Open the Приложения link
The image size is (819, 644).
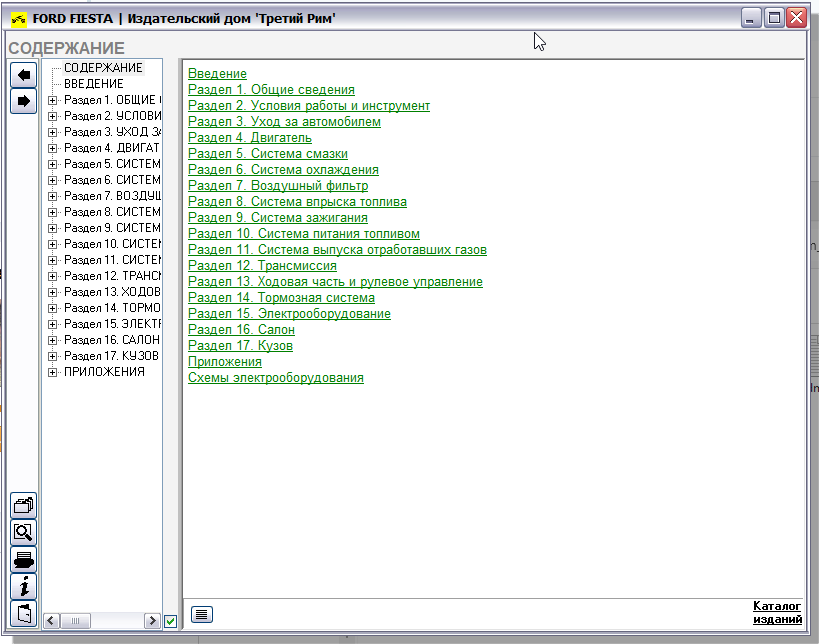click(225, 361)
